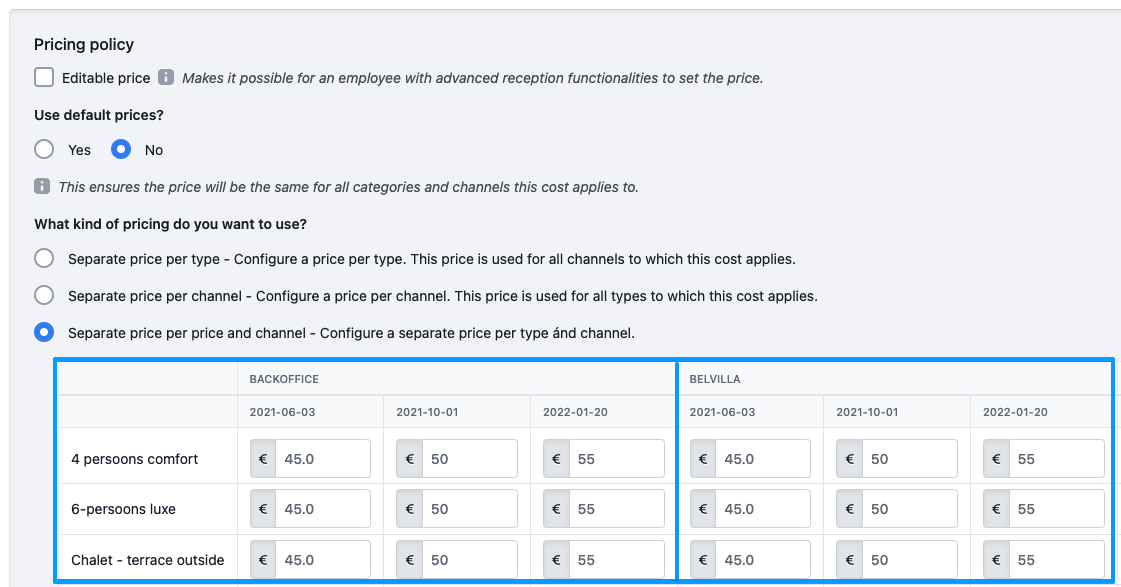Edit Backoffice 6-persoons luxe 2022-01-20 price
This screenshot has width=1121, height=587.
coord(616,509)
